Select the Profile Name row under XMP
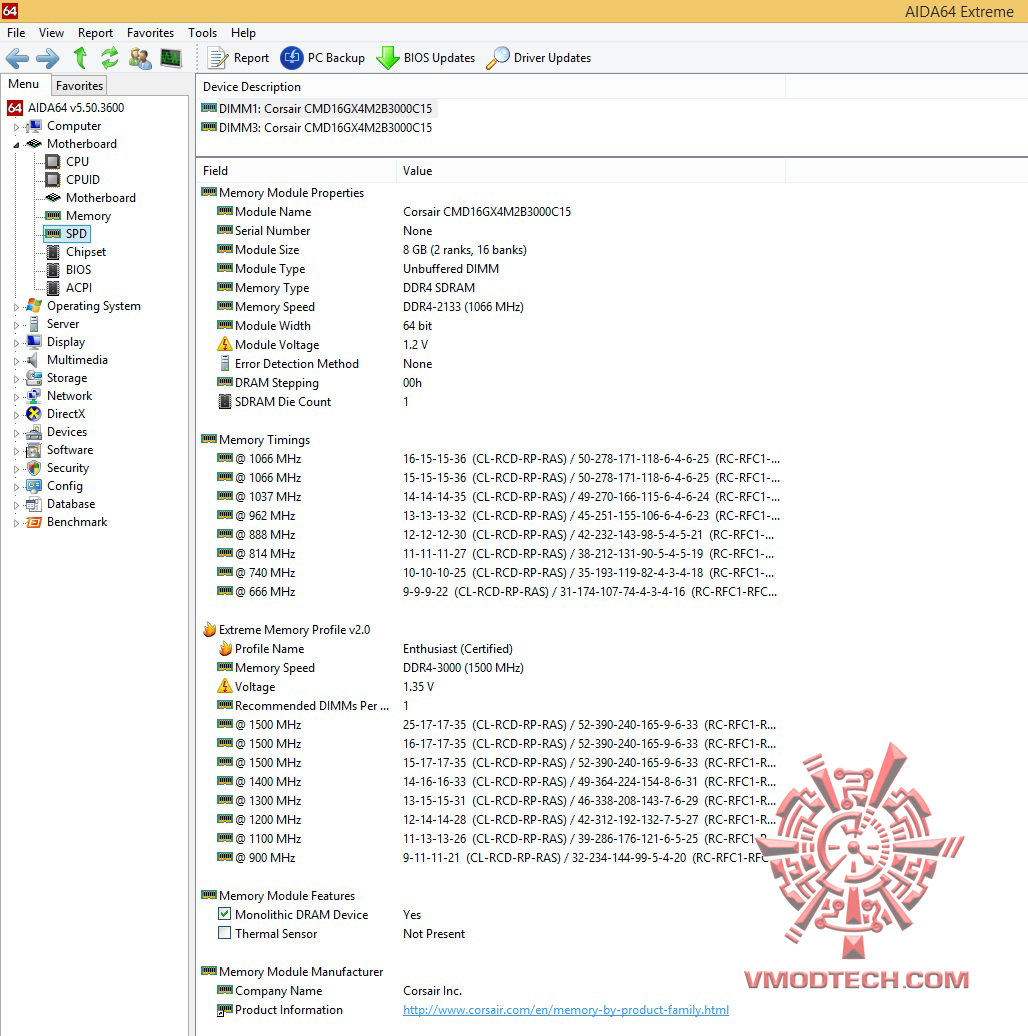This screenshot has width=1028, height=1036. pos(491,649)
